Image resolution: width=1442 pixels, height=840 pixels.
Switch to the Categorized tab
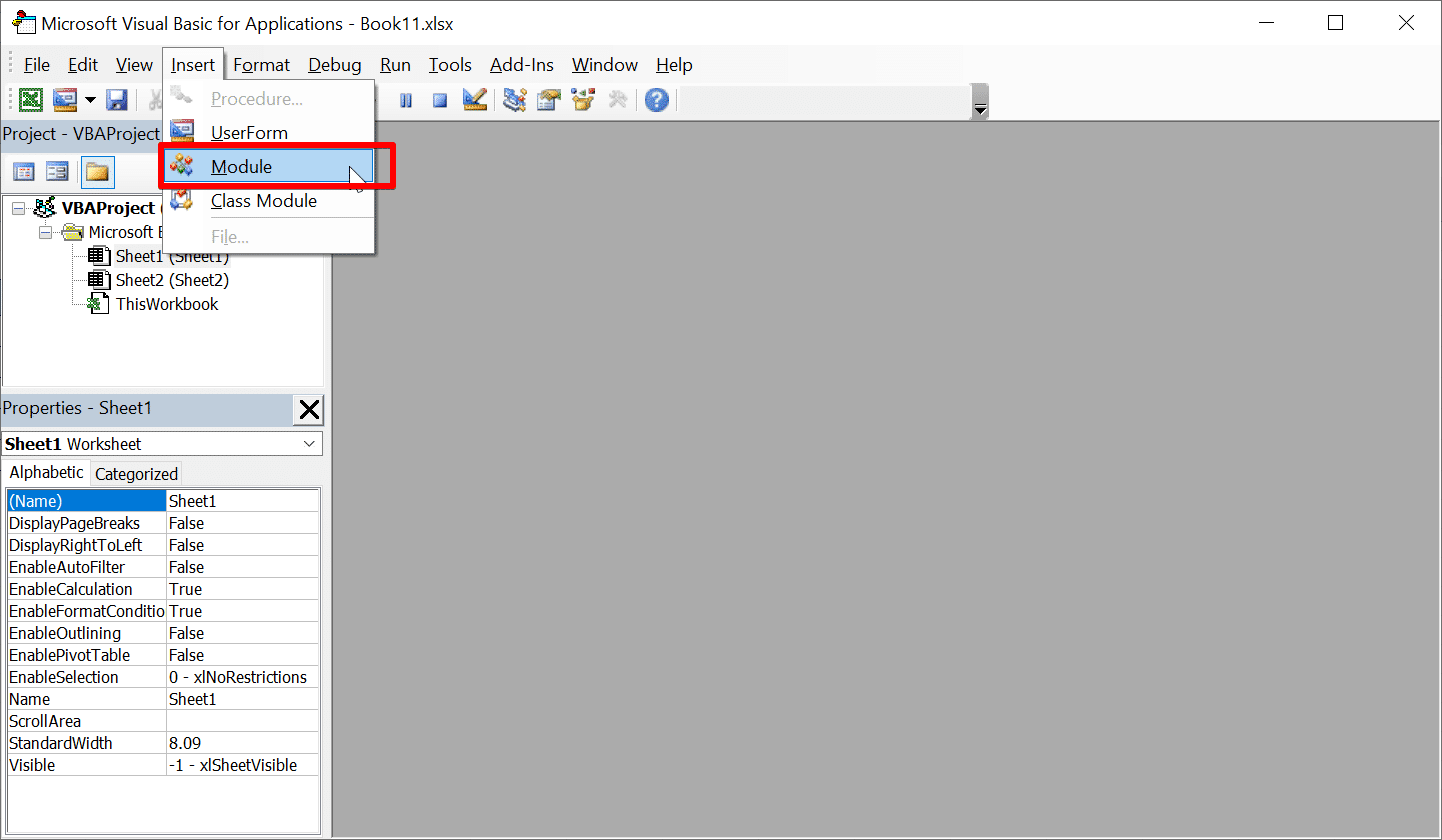point(136,474)
